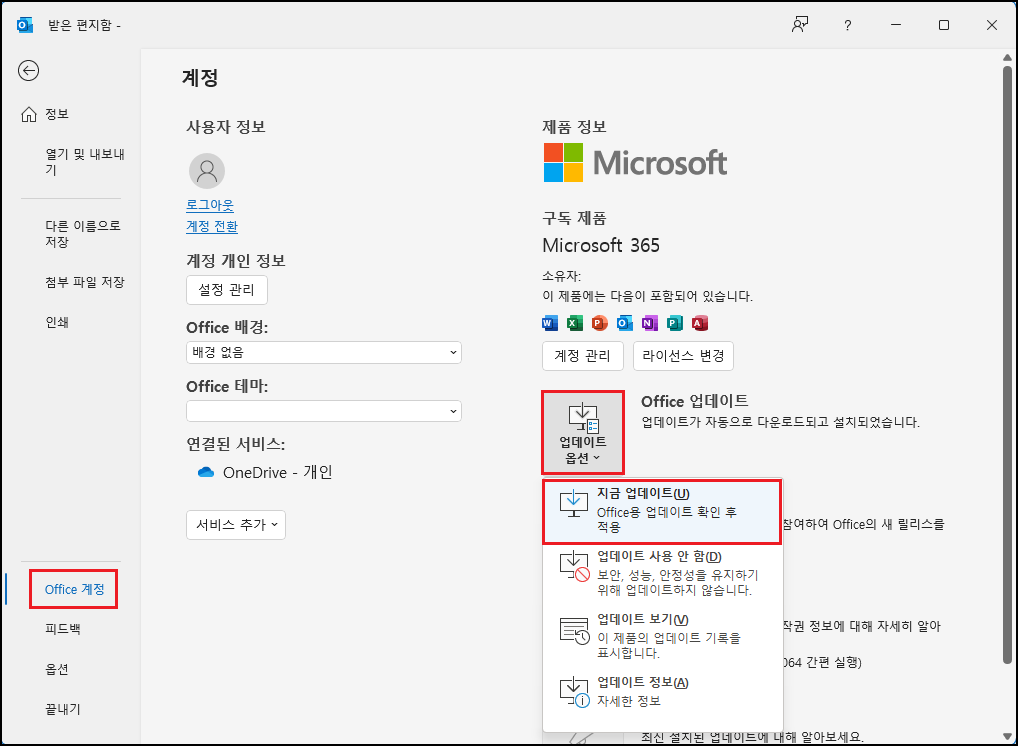Click the Word app icon

pyautogui.click(x=550, y=323)
